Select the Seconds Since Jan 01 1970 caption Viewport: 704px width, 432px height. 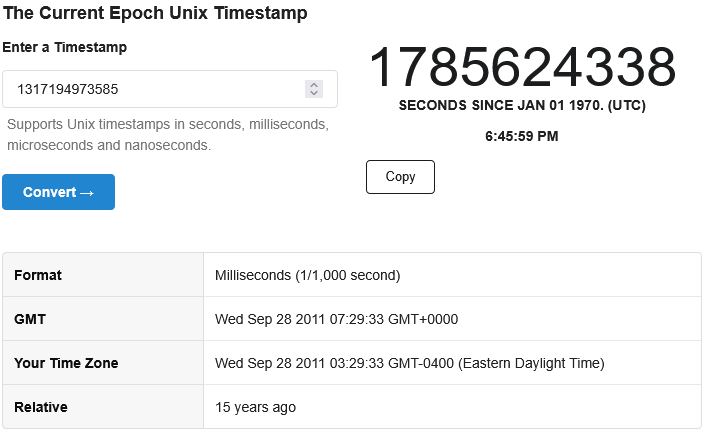click(x=522, y=106)
